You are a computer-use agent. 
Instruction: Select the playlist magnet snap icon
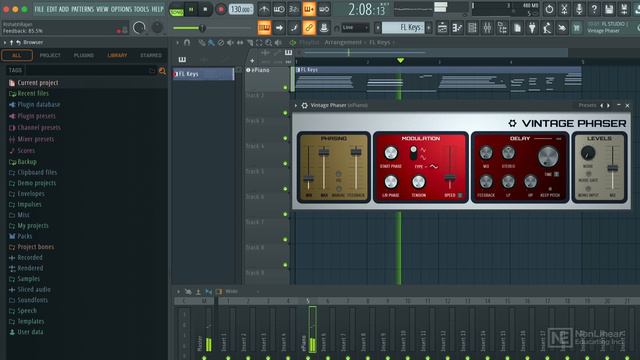pos(187,42)
